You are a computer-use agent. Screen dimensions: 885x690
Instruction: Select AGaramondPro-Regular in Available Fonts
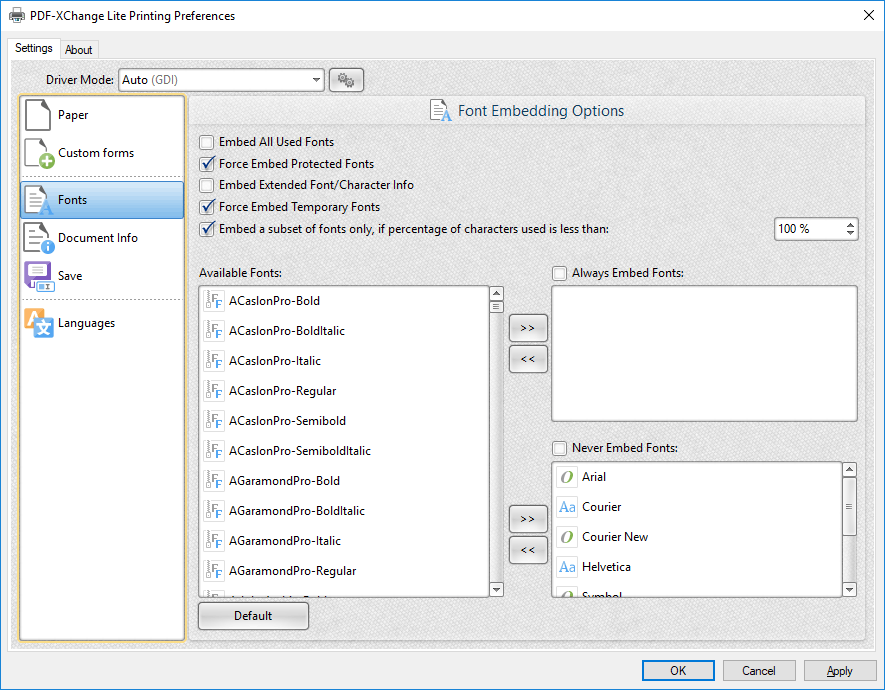[344, 570]
